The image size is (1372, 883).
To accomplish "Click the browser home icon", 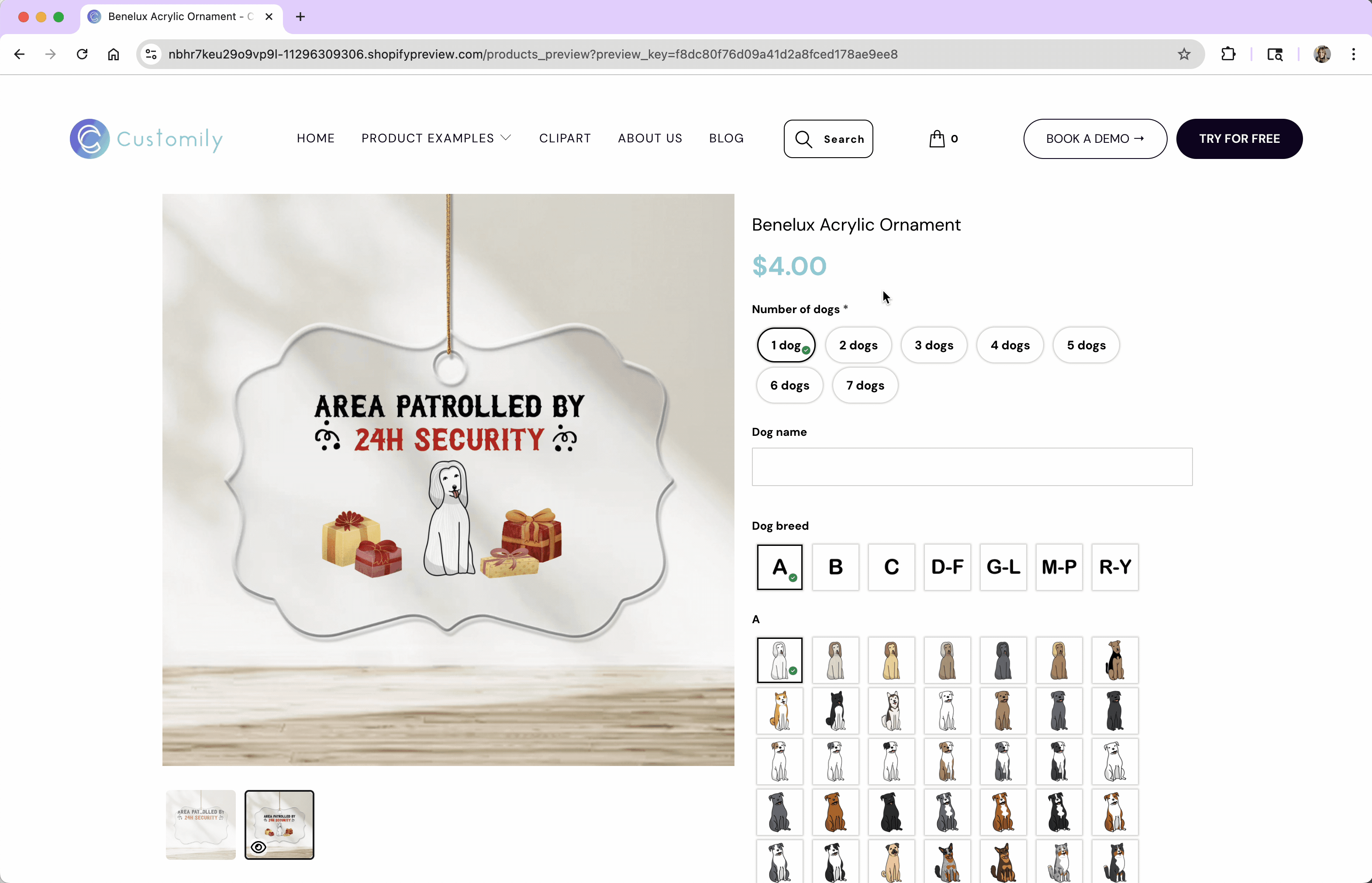I will (x=114, y=55).
